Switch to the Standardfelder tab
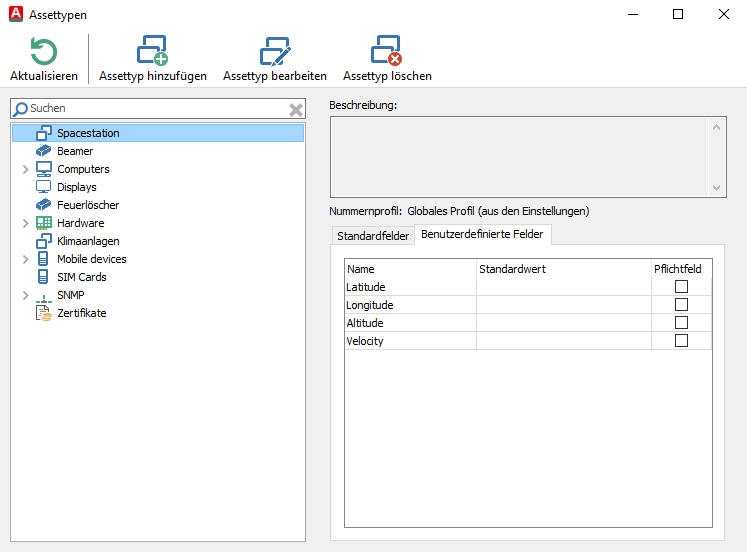 (x=372, y=236)
